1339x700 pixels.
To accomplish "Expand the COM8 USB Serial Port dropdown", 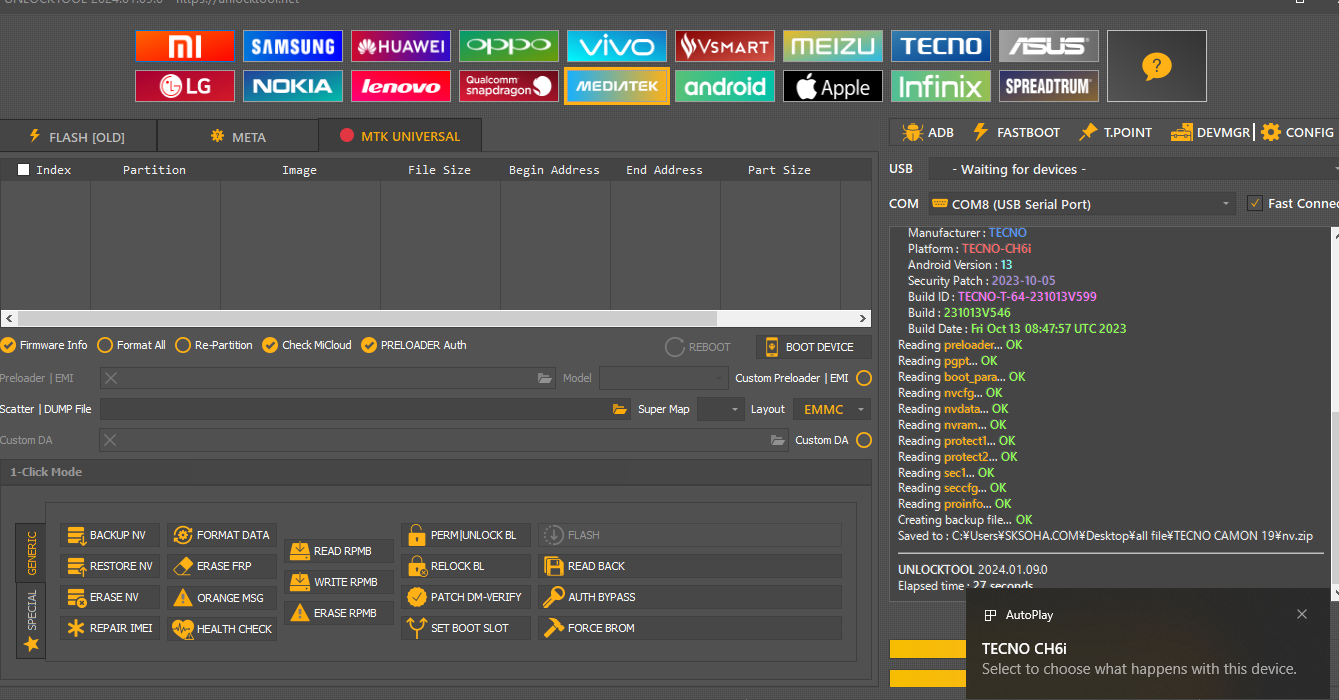I will pyautogui.click(x=1082, y=204).
